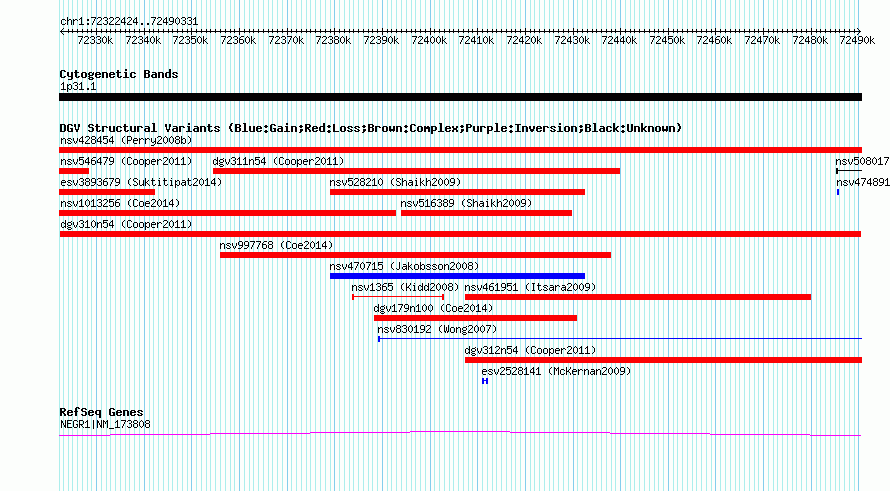
Task: Click the chr1:72322424..72490331 coordinate text
Action: click(129, 22)
